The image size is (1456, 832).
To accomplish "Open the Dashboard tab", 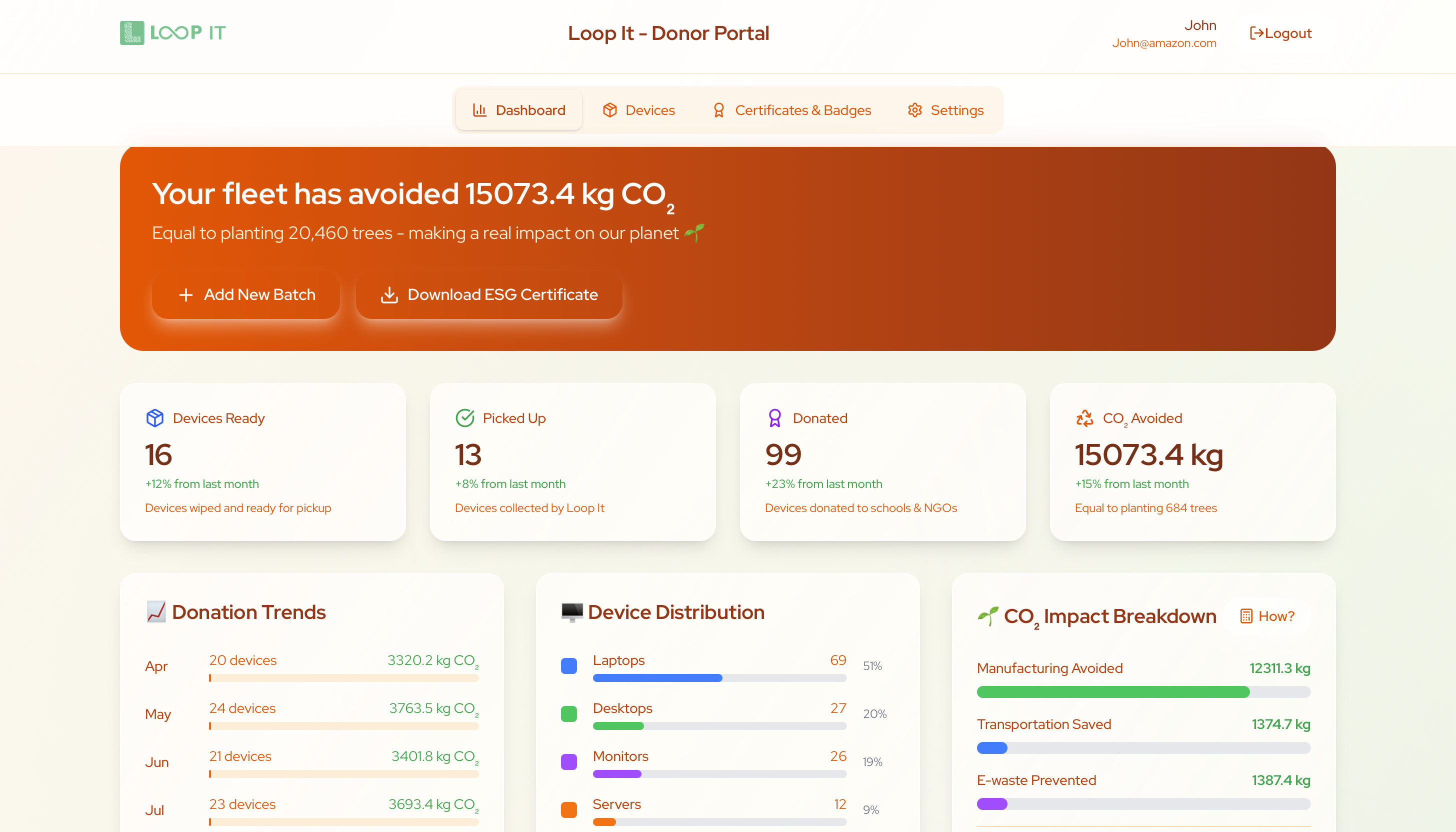I will (519, 109).
